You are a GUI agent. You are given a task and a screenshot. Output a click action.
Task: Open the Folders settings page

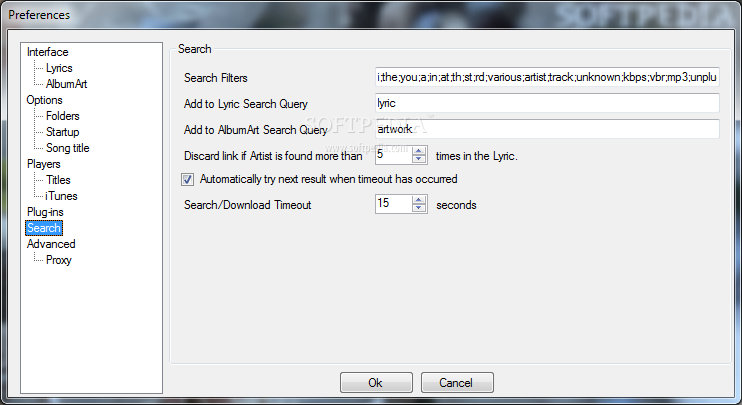click(x=62, y=116)
